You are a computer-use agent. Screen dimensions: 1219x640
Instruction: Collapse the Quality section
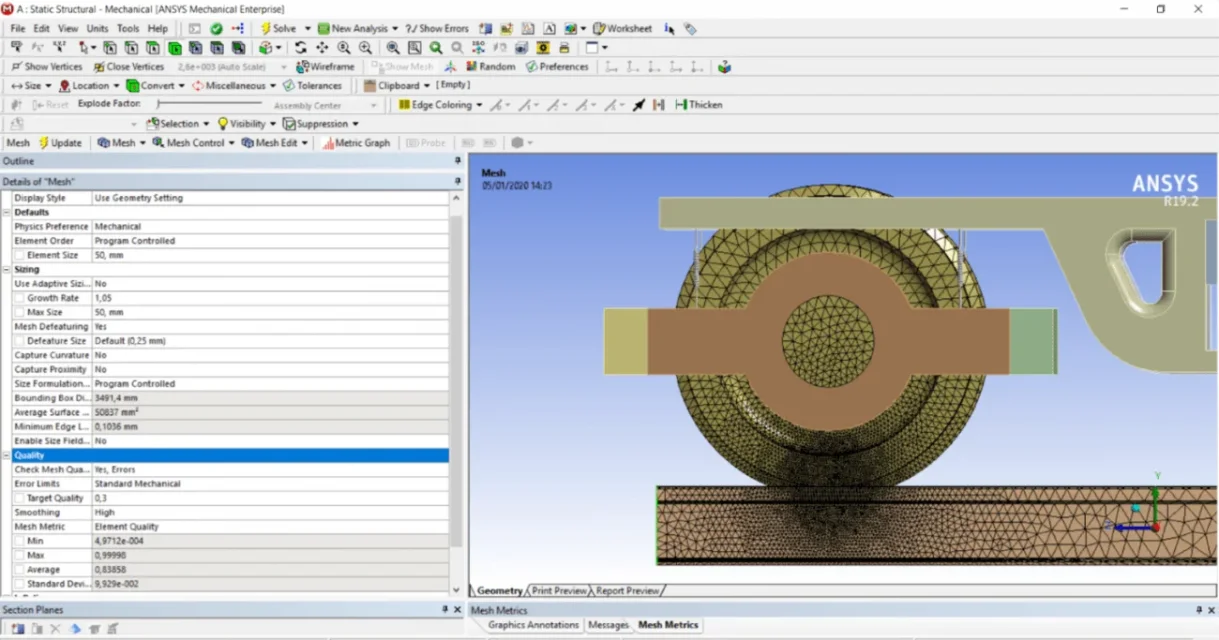click(x=6, y=455)
